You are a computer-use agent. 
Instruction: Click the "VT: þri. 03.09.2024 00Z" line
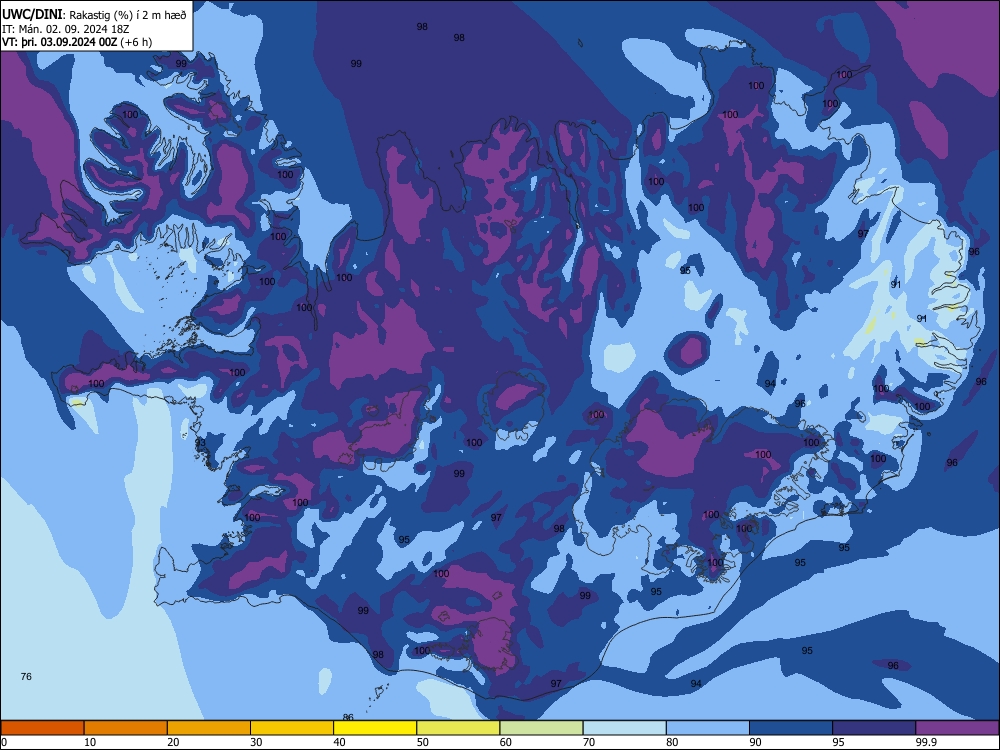(x=59, y=42)
